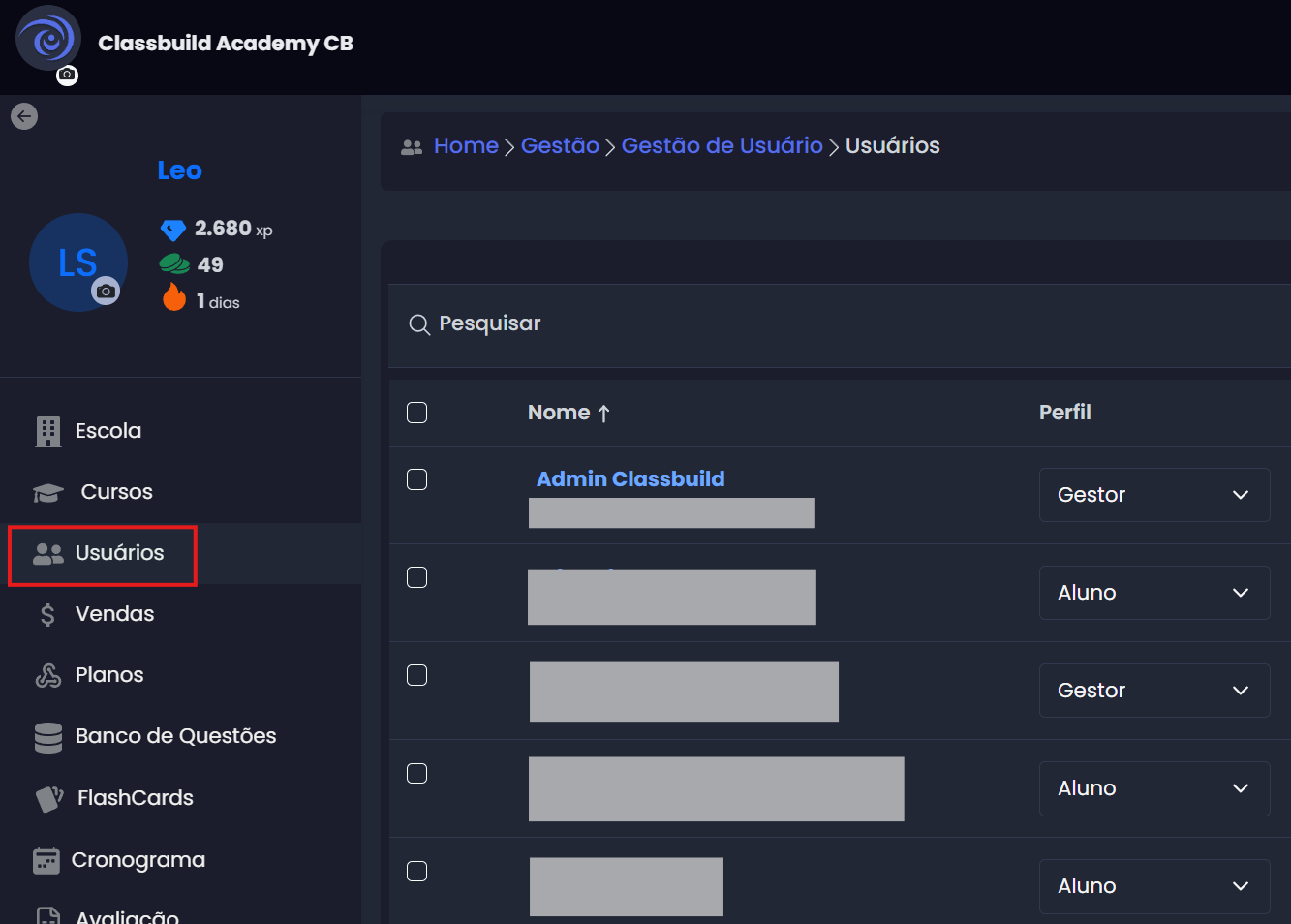This screenshot has width=1291, height=924.
Task: Check the Admin Classbuild row checkbox
Action: tap(417, 479)
